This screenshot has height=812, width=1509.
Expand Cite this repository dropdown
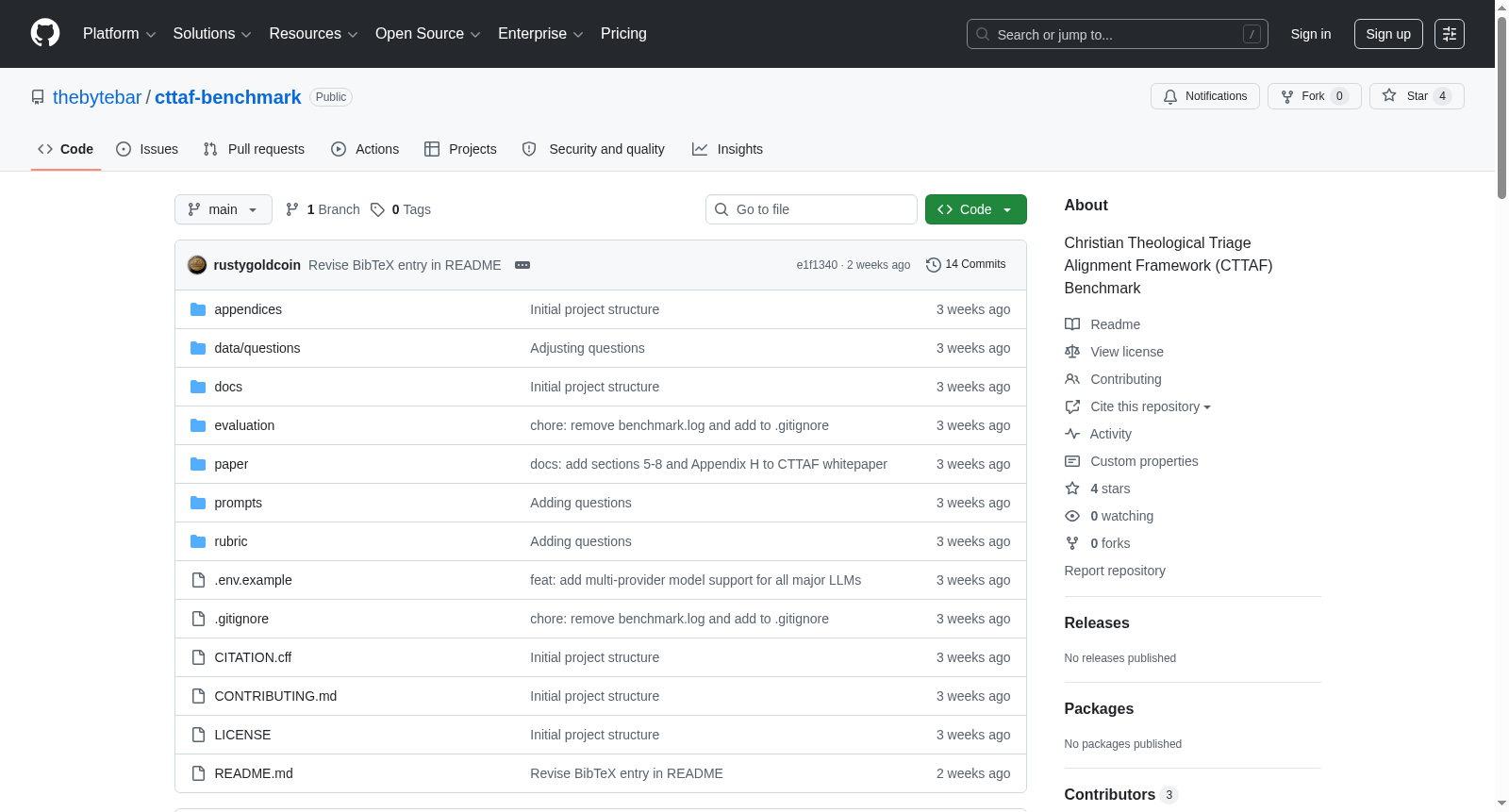(1151, 406)
